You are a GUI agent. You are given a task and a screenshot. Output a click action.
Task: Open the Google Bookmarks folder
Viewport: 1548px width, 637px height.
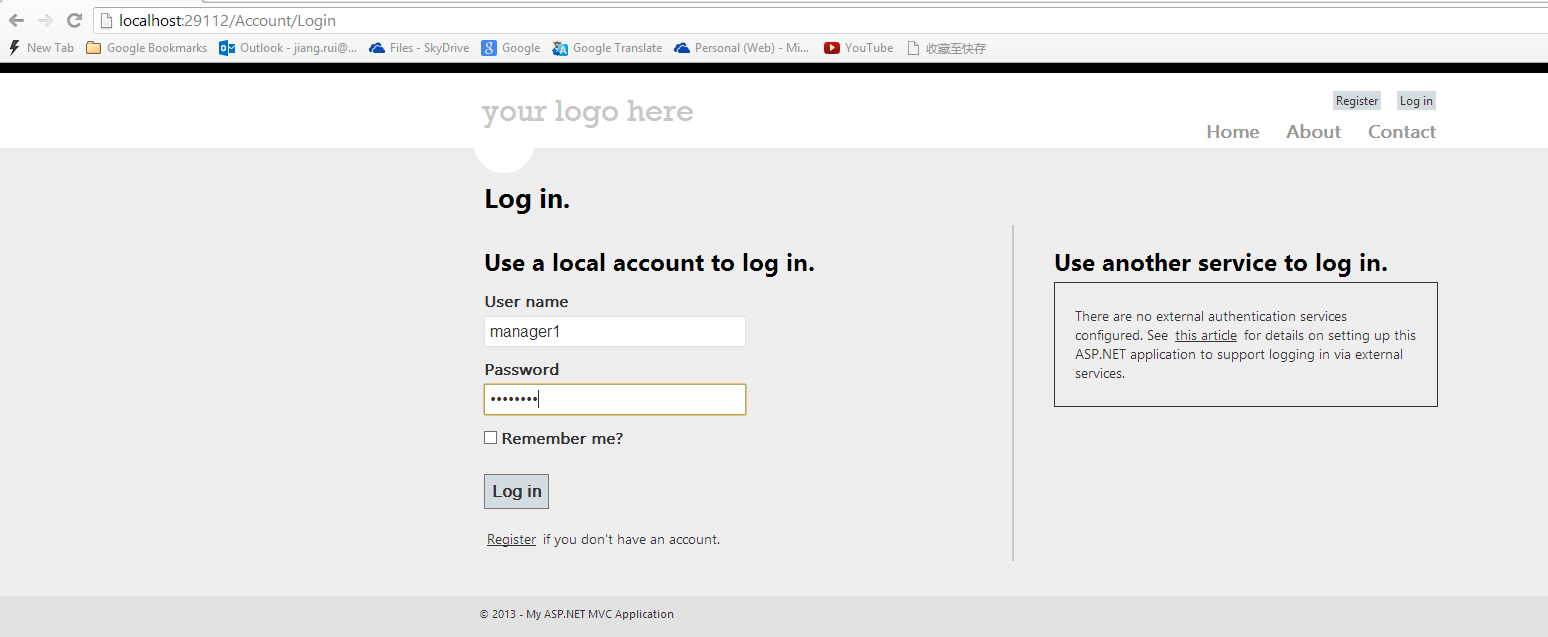point(147,48)
